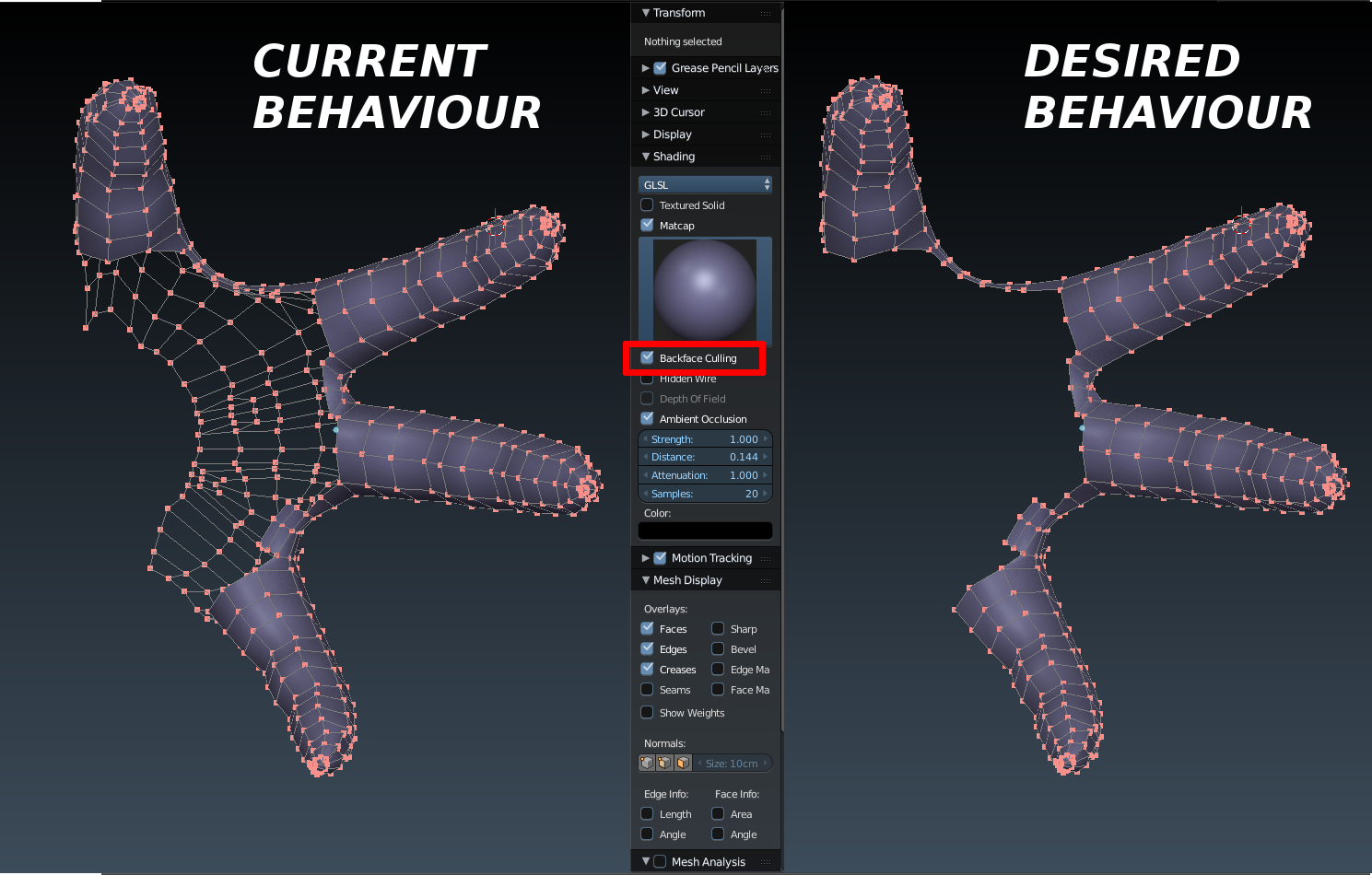Collapse the Shading panel
1372x875 pixels.
pos(646,157)
